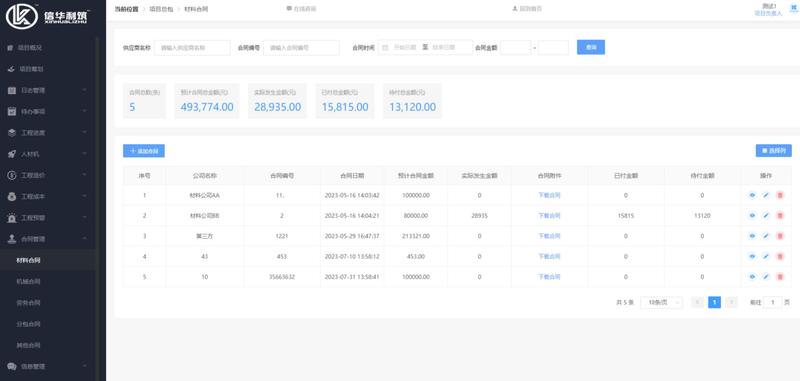
Task: Click the 工程预警 alarm icon
Action: 12,218
